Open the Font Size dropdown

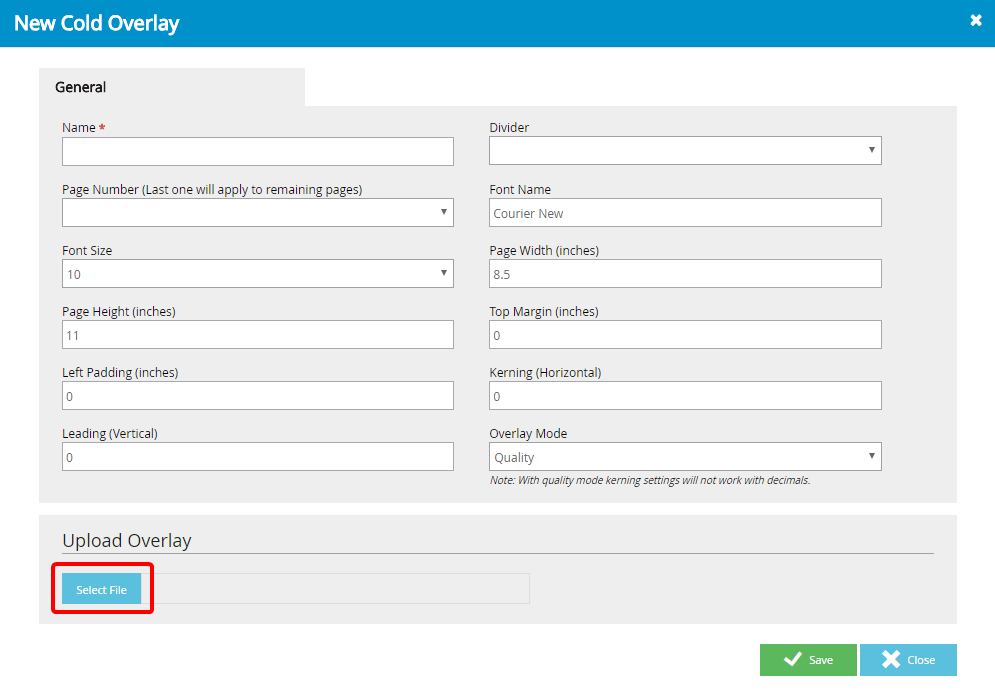(257, 274)
